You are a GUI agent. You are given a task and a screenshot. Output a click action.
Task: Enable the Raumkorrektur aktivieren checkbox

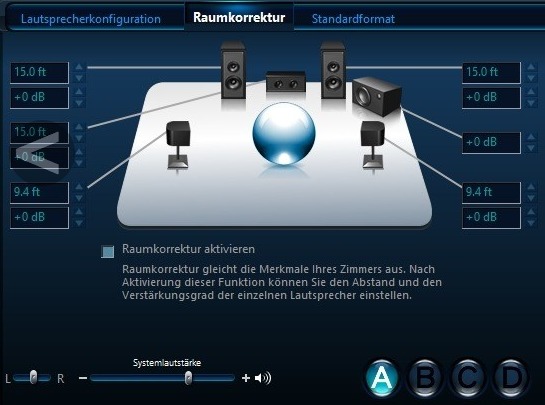(x=107, y=251)
